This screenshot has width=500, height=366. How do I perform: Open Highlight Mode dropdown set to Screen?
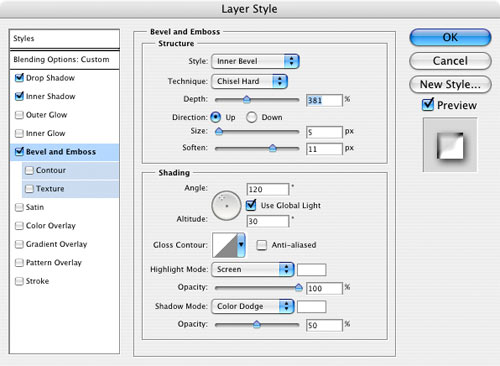252,270
